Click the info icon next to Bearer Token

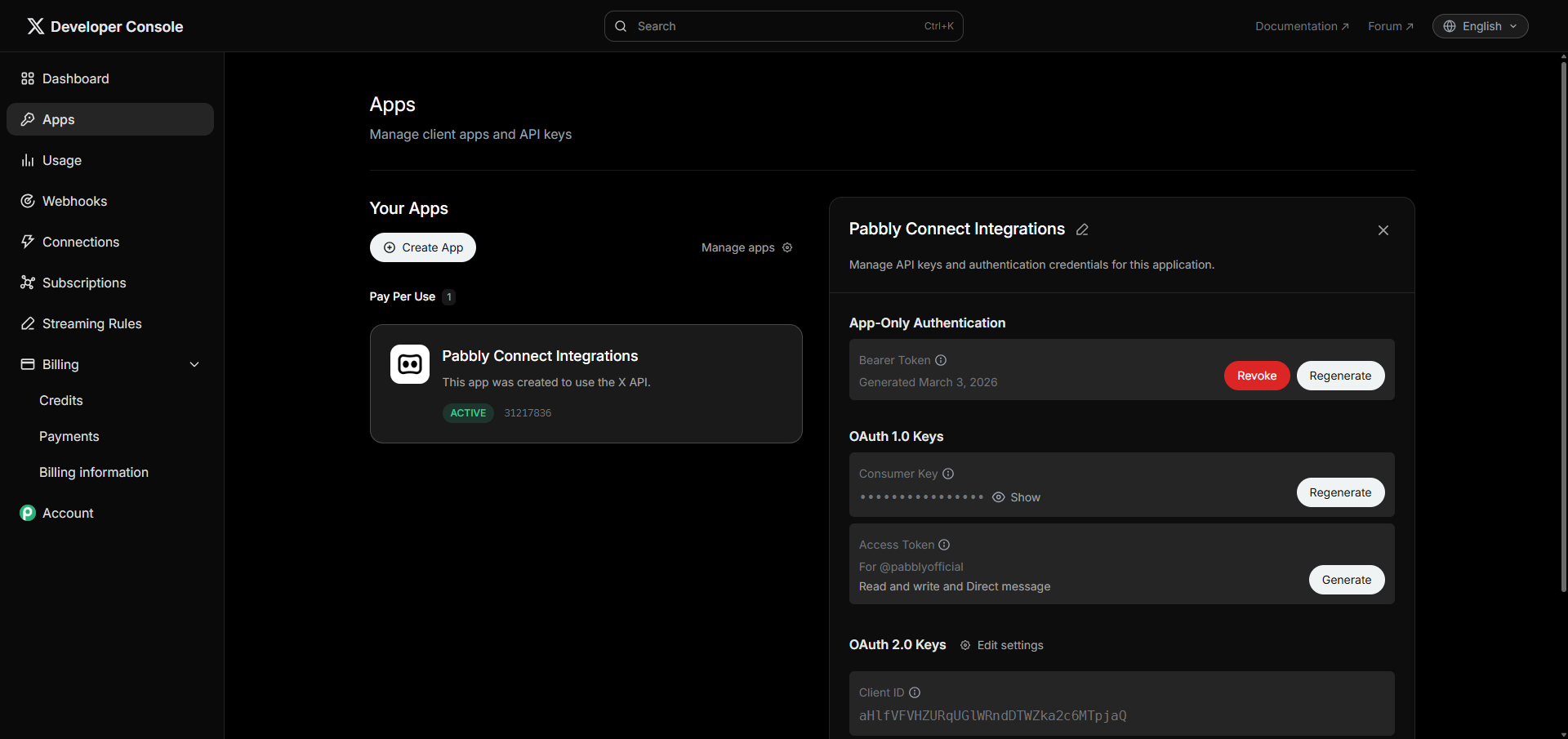[x=941, y=360]
